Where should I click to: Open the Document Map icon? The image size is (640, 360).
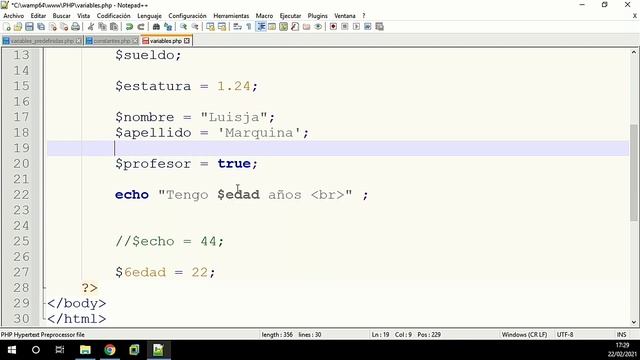click(x=283, y=27)
